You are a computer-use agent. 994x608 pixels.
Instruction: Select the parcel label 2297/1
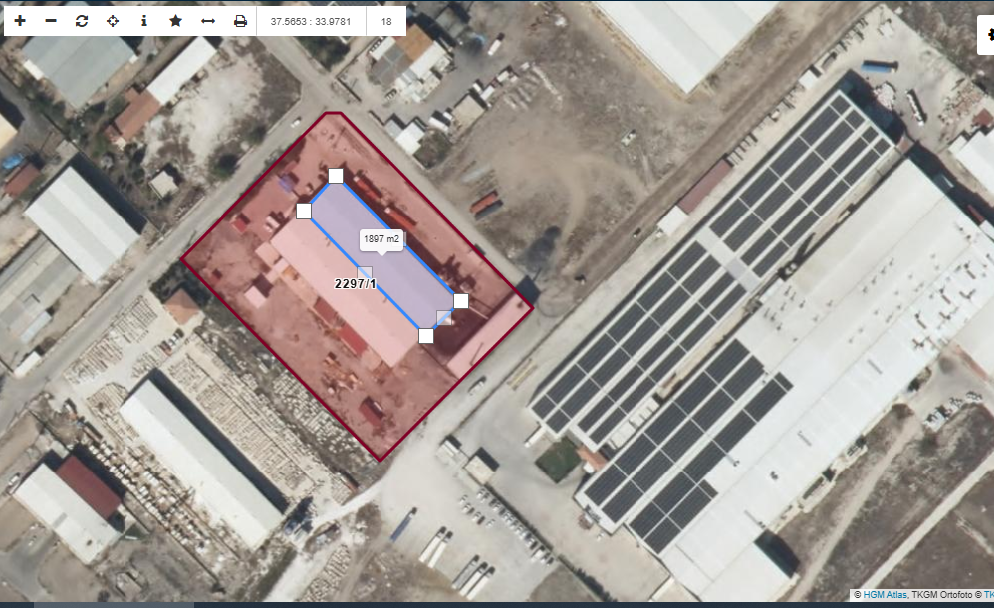point(355,285)
